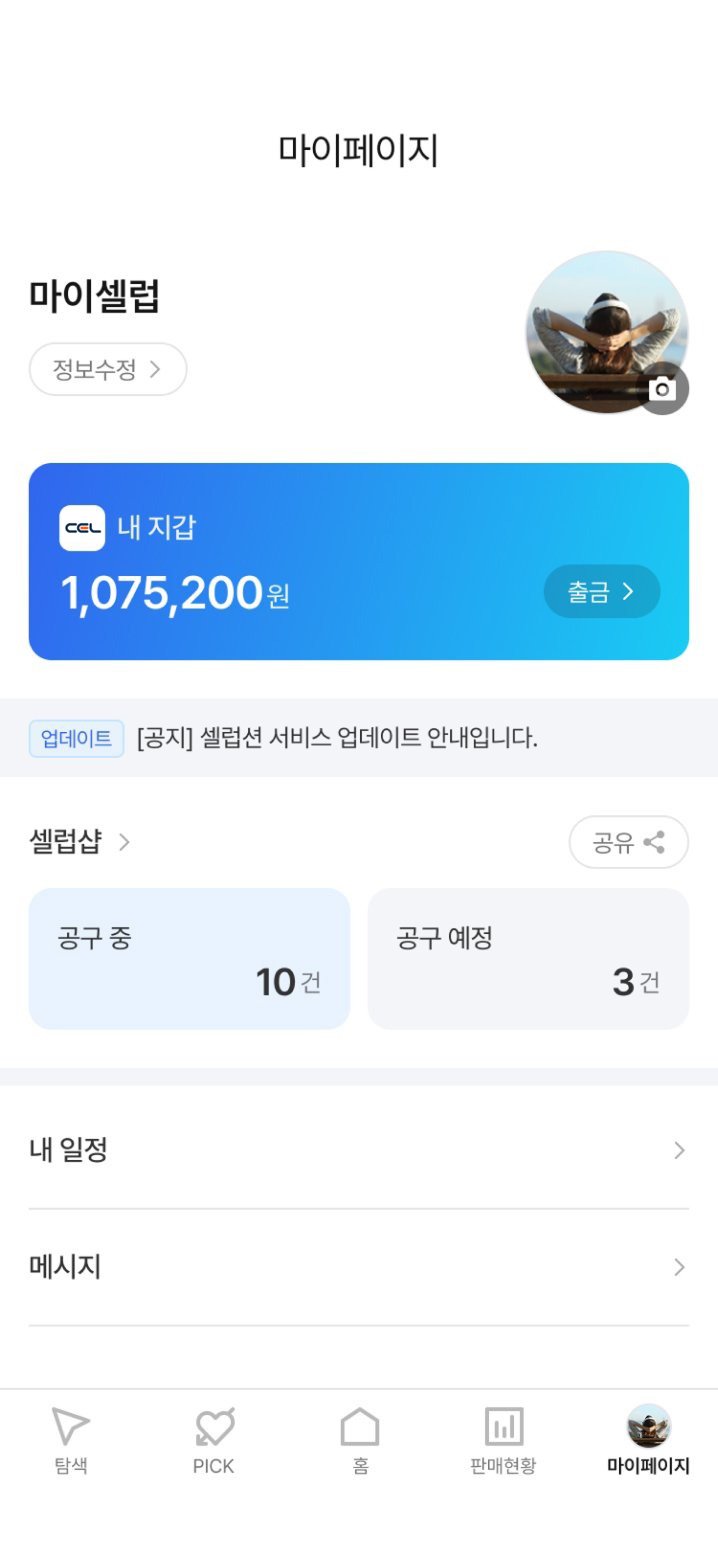Tap the camera icon on profile photo
This screenshot has height=1554, width=718.
[664, 389]
